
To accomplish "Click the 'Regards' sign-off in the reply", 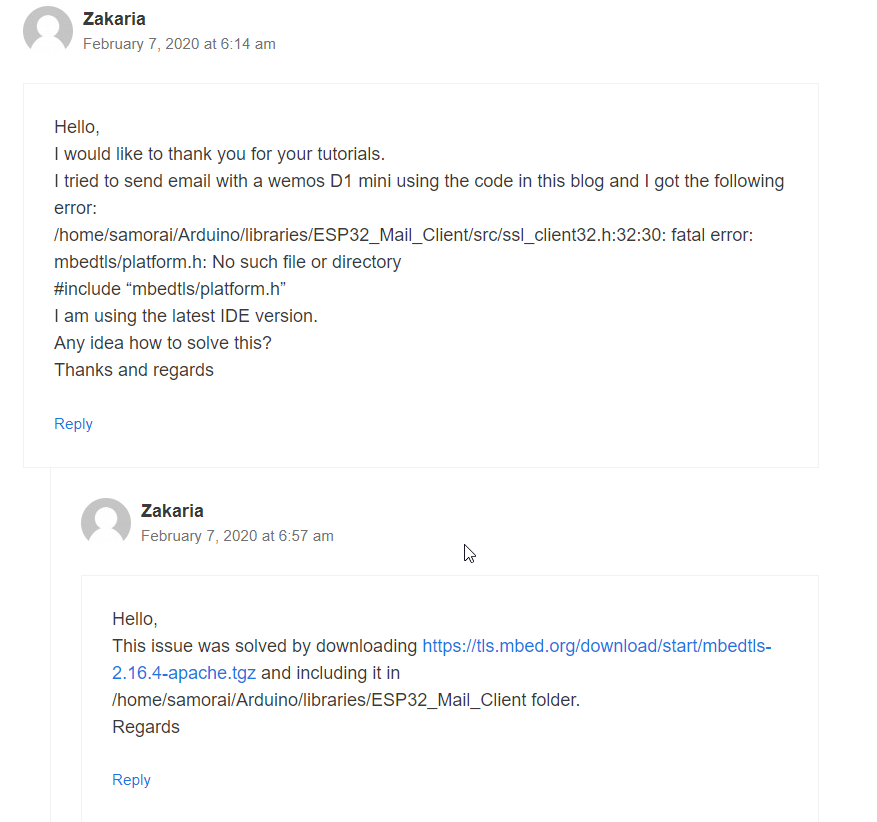I will pos(145,727).
